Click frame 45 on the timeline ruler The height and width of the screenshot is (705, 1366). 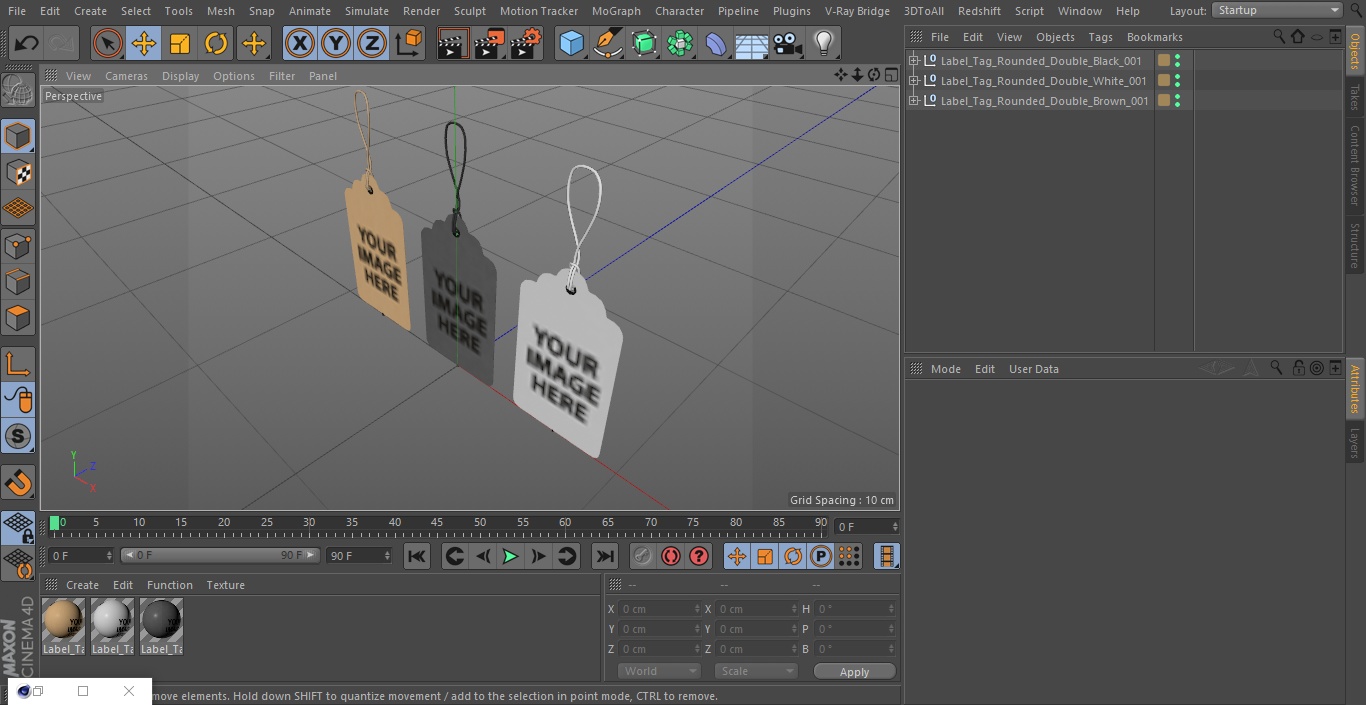pyautogui.click(x=438, y=522)
